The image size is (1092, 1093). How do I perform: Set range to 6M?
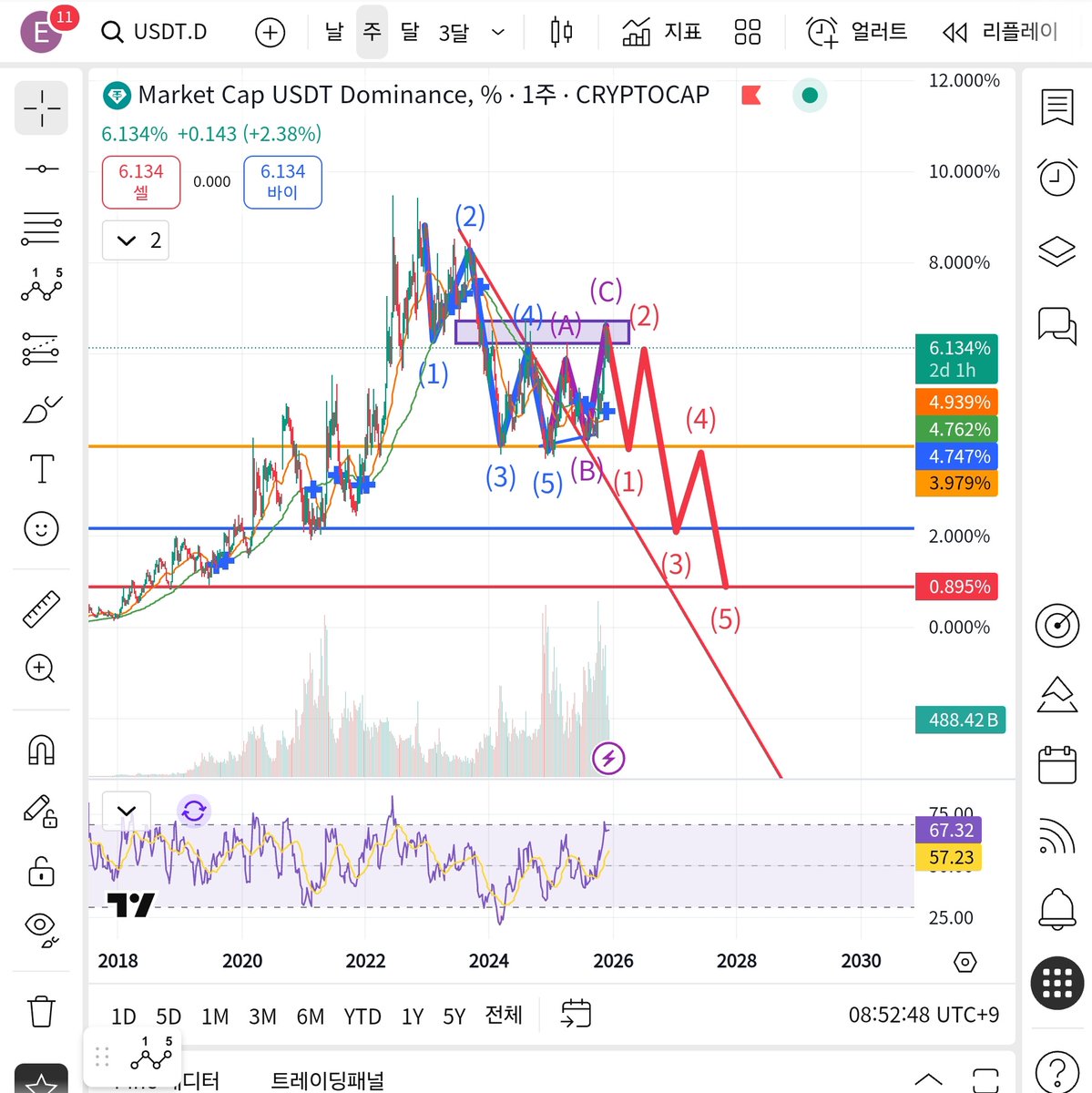click(x=311, y=1016)
